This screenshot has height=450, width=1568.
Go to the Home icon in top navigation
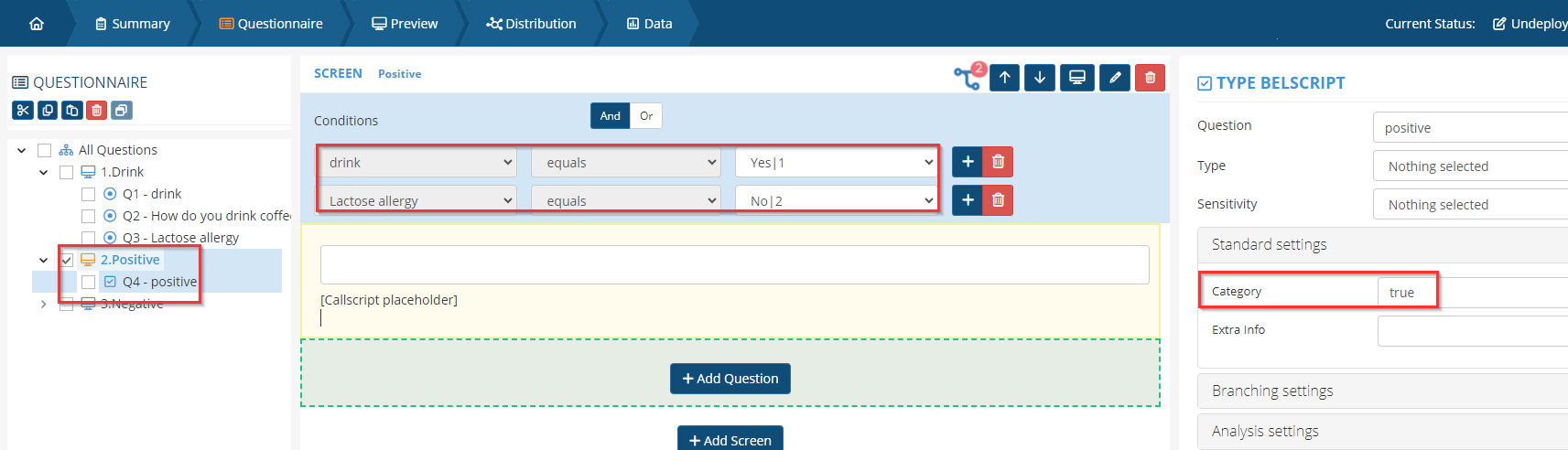point(37,24)
